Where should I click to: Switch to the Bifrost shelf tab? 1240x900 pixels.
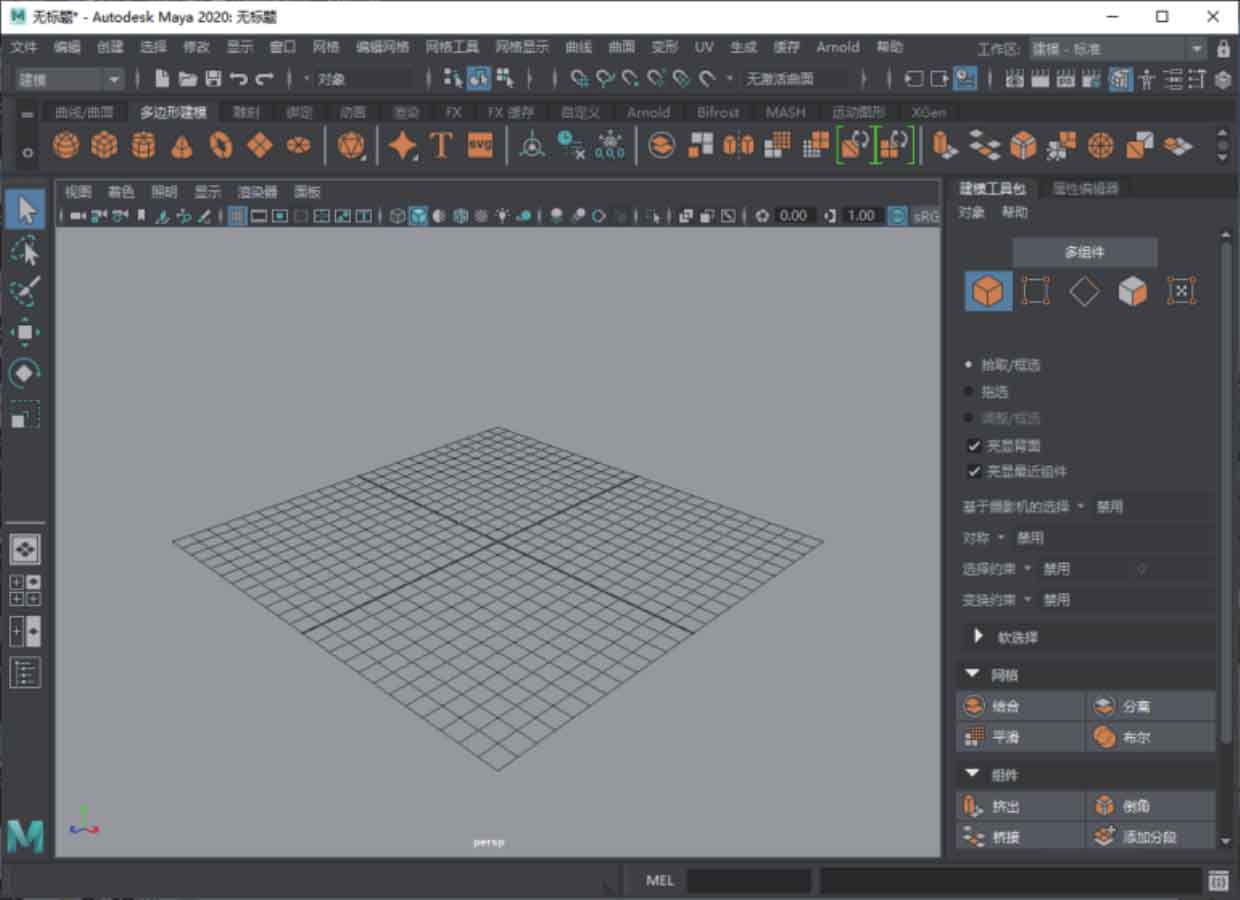(718, 112)
